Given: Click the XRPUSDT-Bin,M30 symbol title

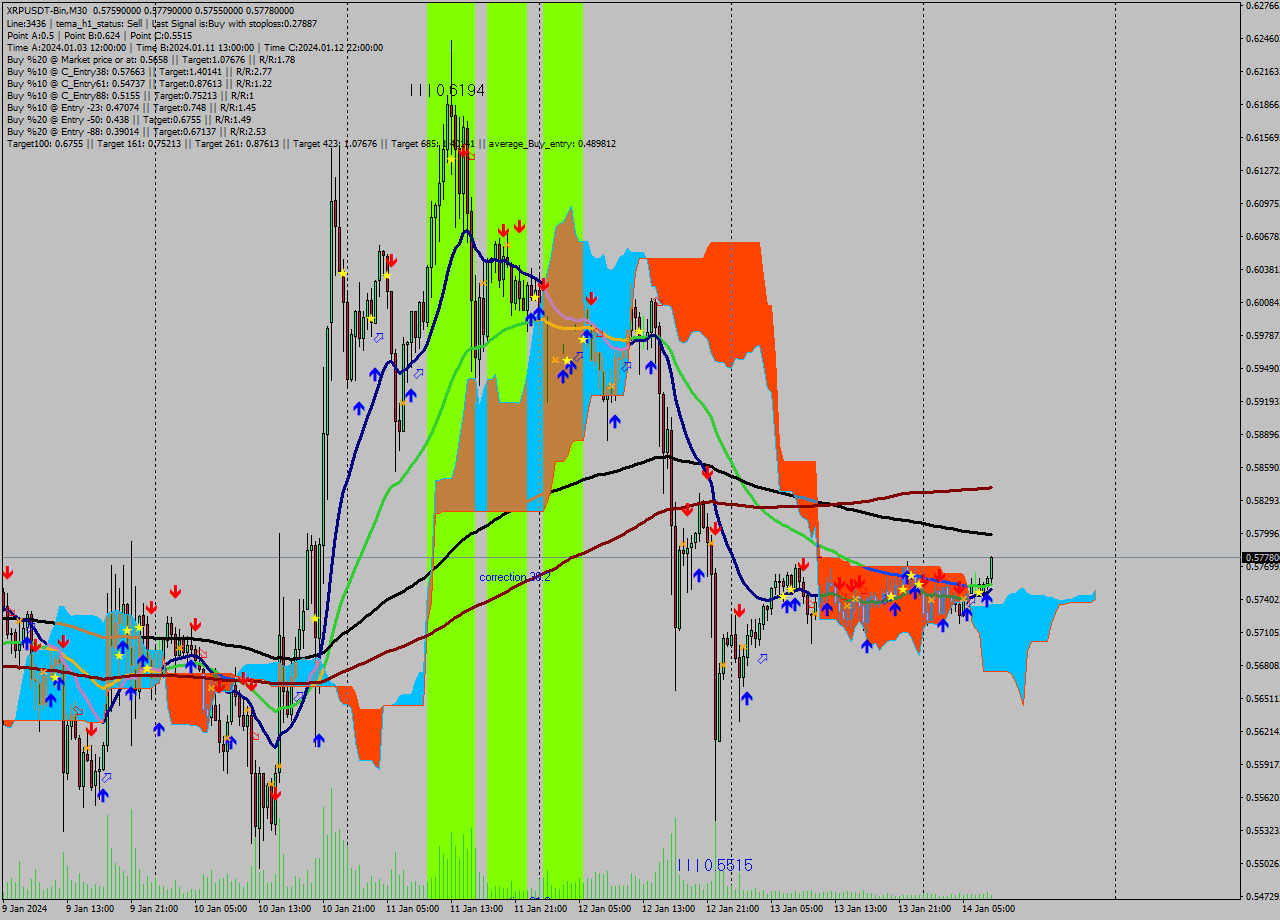Looking at the screenshot, I should [46, 10].
